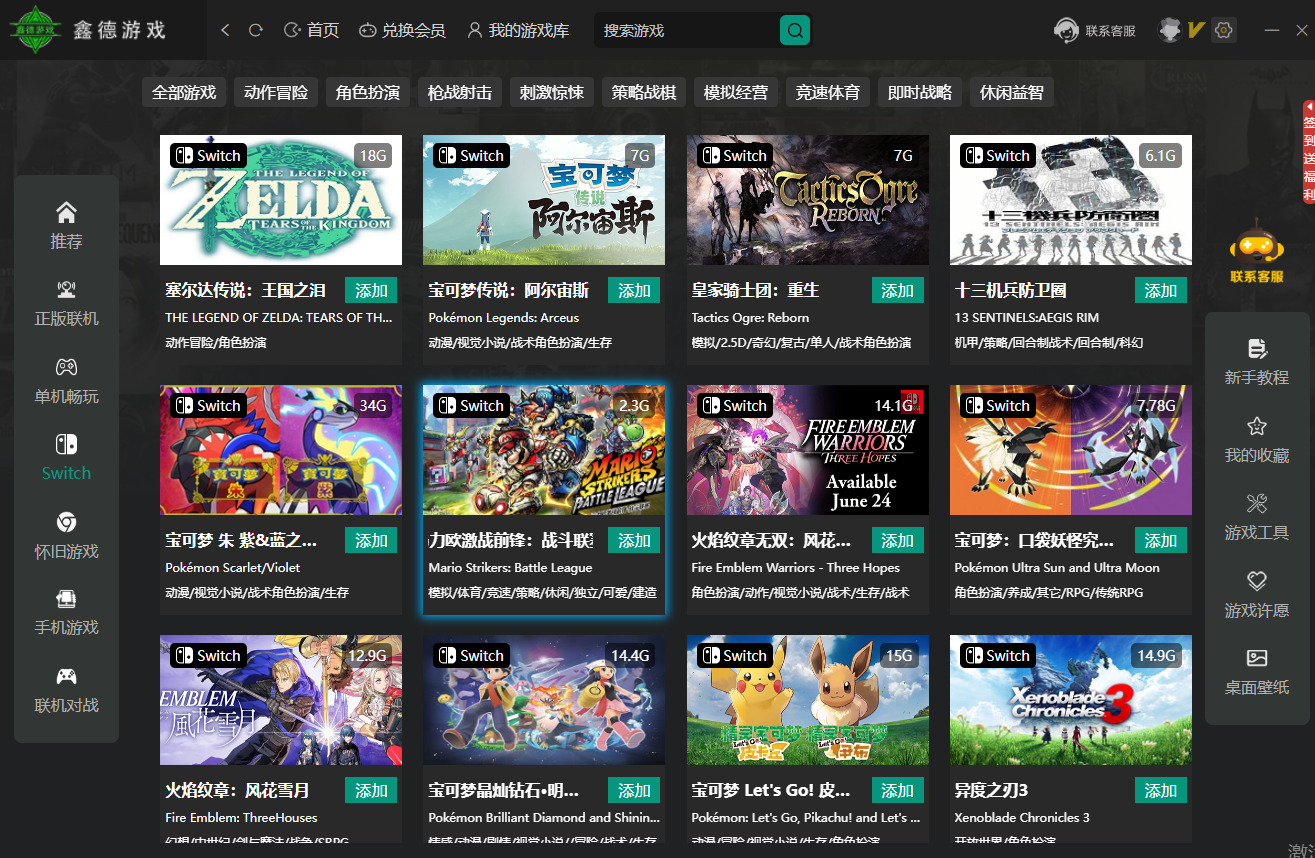Select the 休闲益智 category tab
This screenshot has width=1315, height=858.
1012,92
